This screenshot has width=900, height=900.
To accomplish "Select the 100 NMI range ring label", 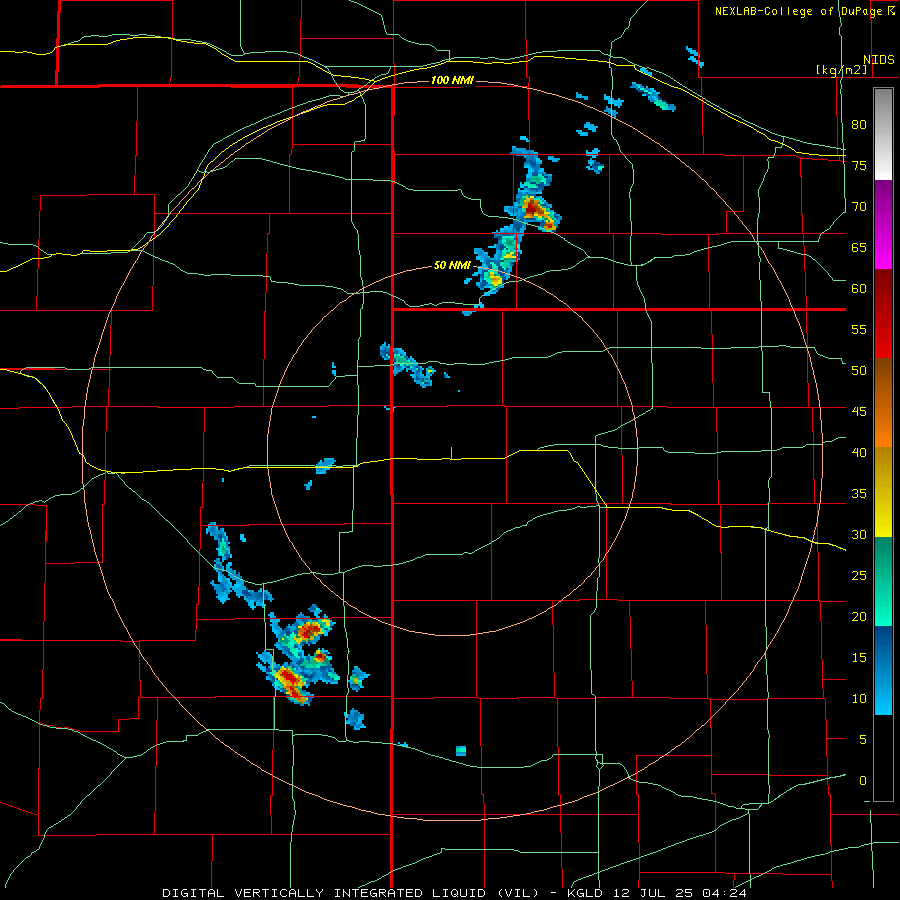I will click(x=452, y=80).
